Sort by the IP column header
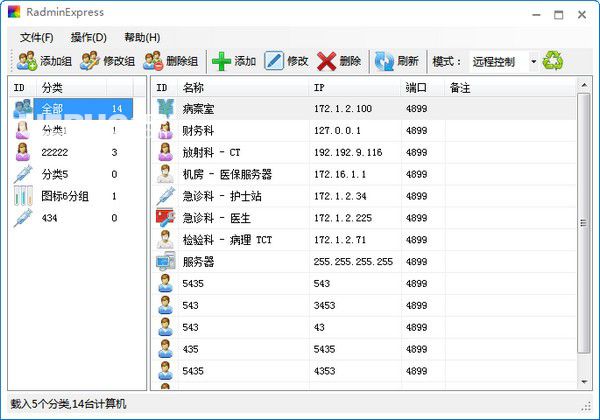Image resolution: width=600 pixels, height=420 pixels. pyautogui.click(x=355, y=88)
